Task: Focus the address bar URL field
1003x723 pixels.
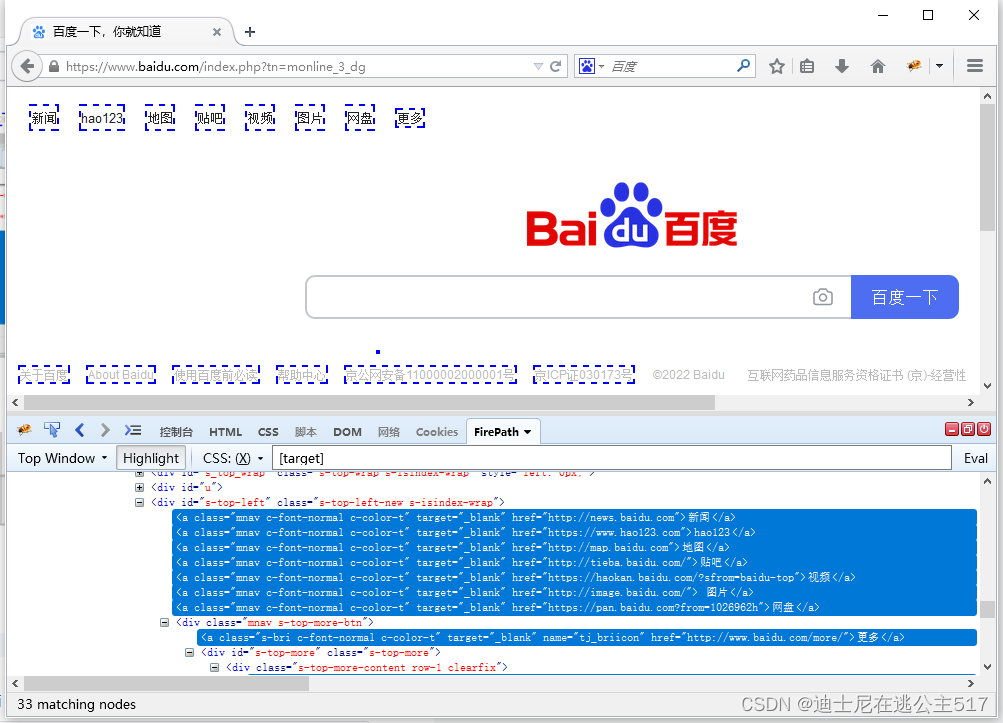Action: (296, 67)
